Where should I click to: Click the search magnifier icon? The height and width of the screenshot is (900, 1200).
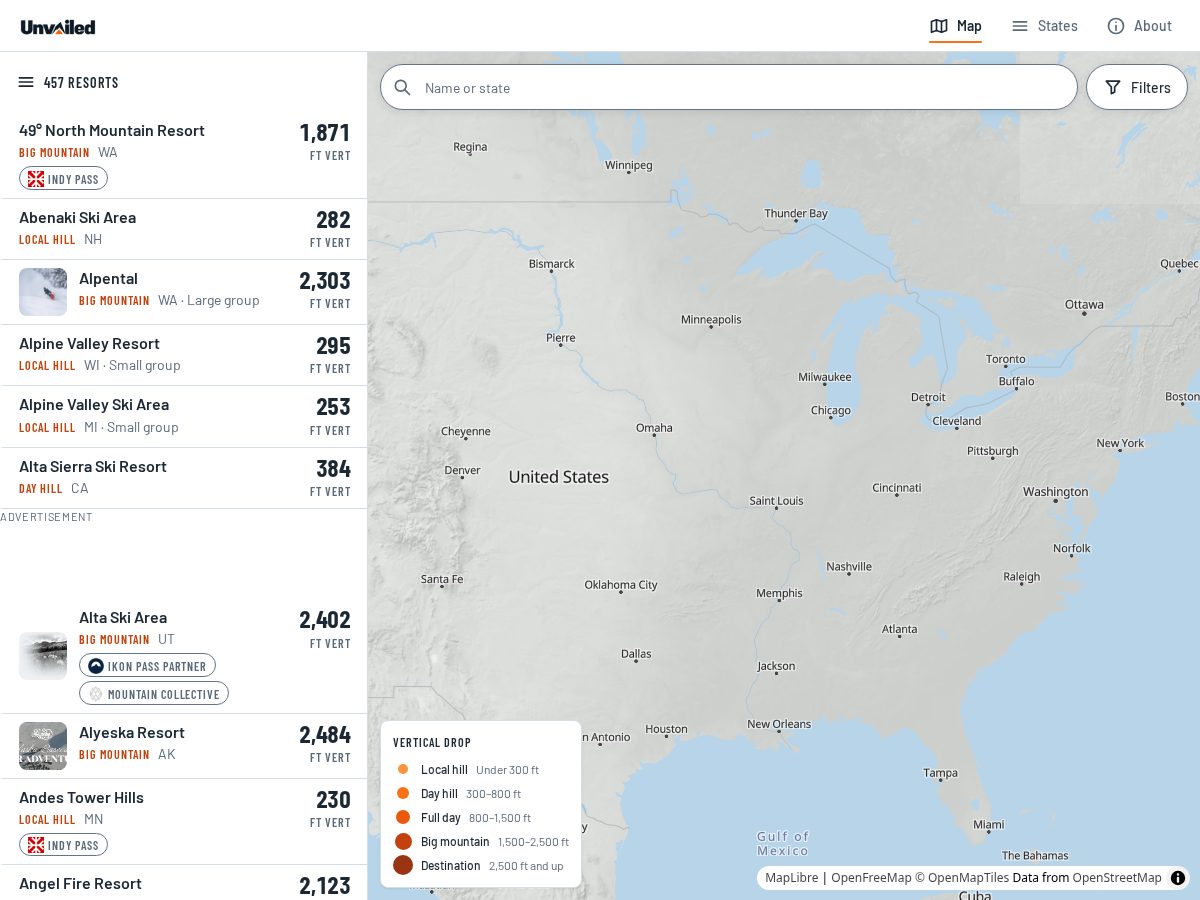pyautogui.click(x=403, y=87)
